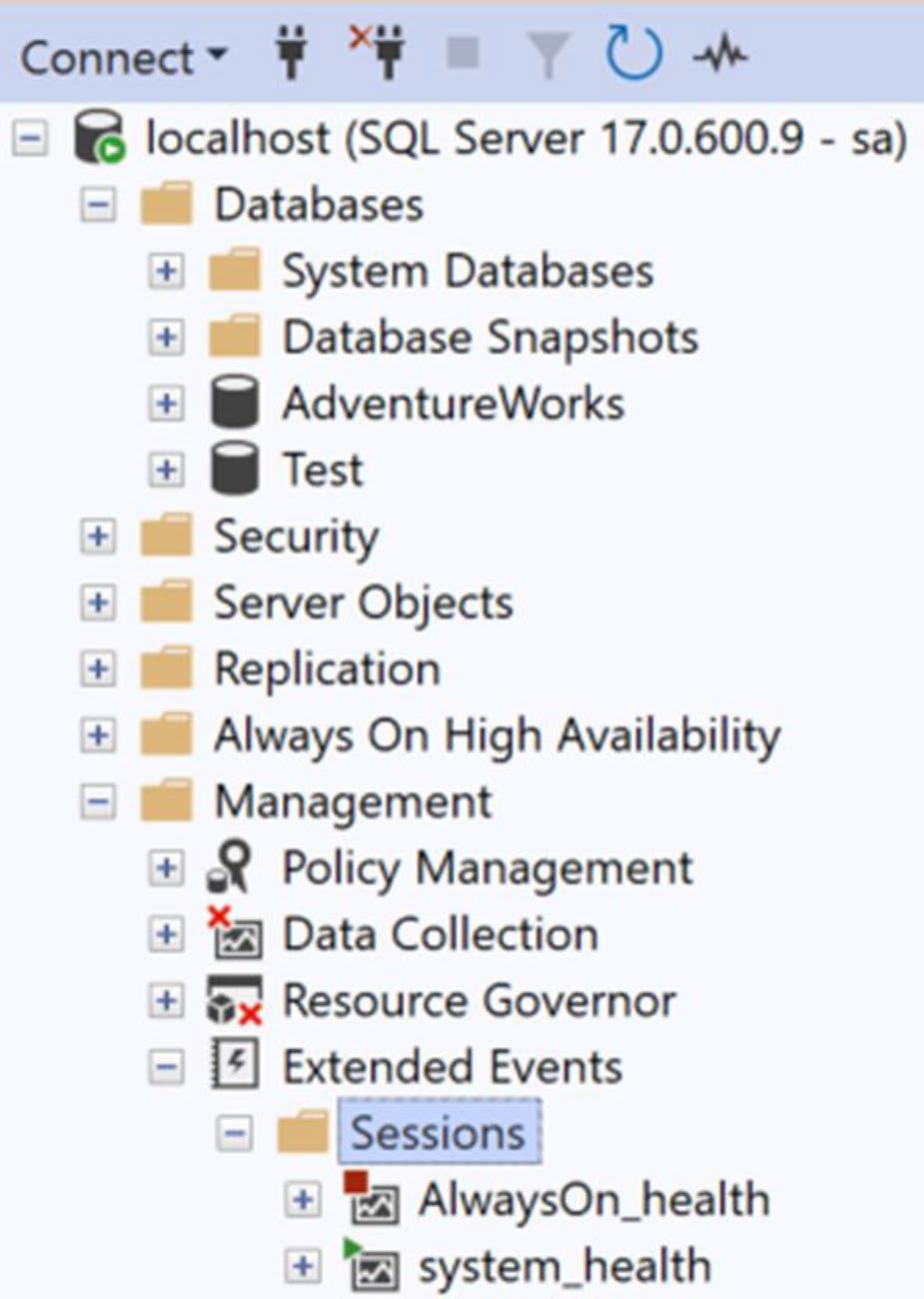Click the Connect Object Explorer plug icon

[x=292, y=53]
